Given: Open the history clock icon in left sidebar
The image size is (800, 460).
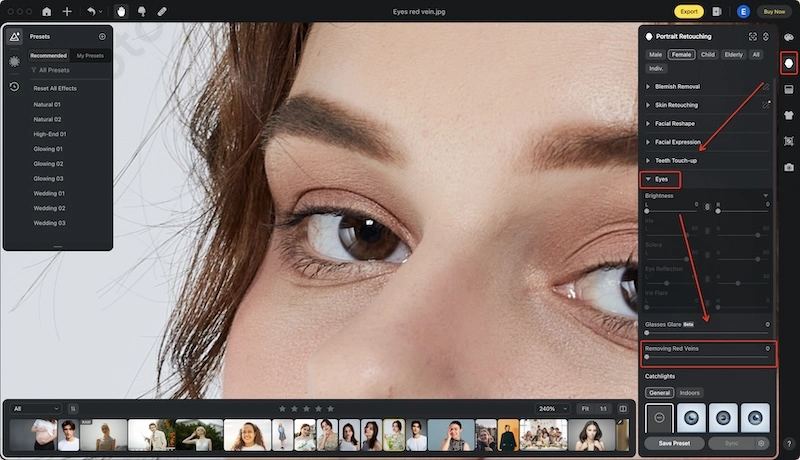Looking at the screenshot, I should 14,87.
